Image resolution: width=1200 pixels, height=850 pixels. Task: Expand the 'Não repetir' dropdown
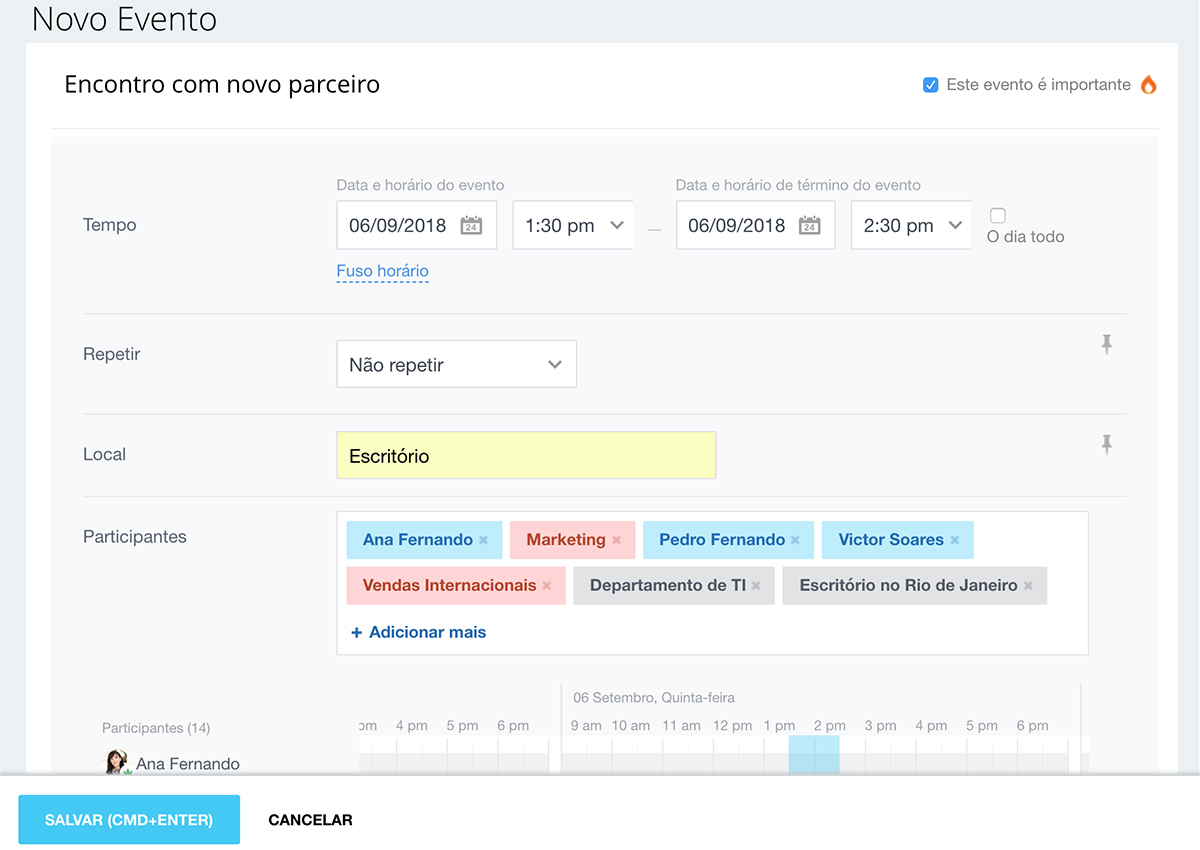point(456,365)
